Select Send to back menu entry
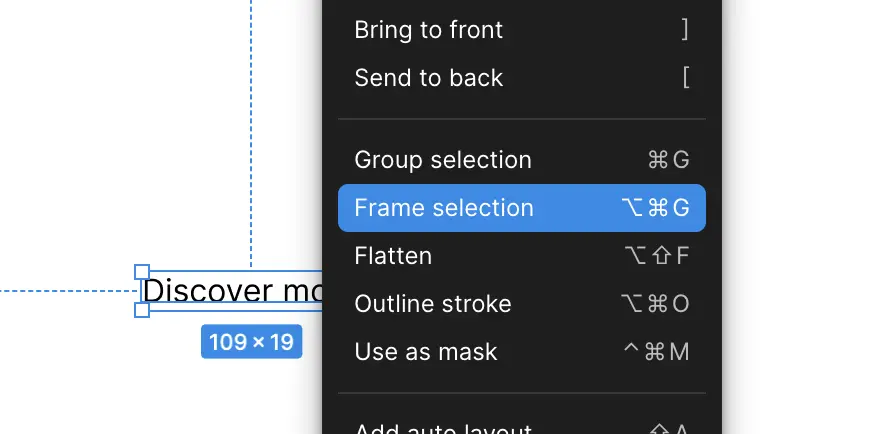876x434 pixels. [x=428, y=78]
